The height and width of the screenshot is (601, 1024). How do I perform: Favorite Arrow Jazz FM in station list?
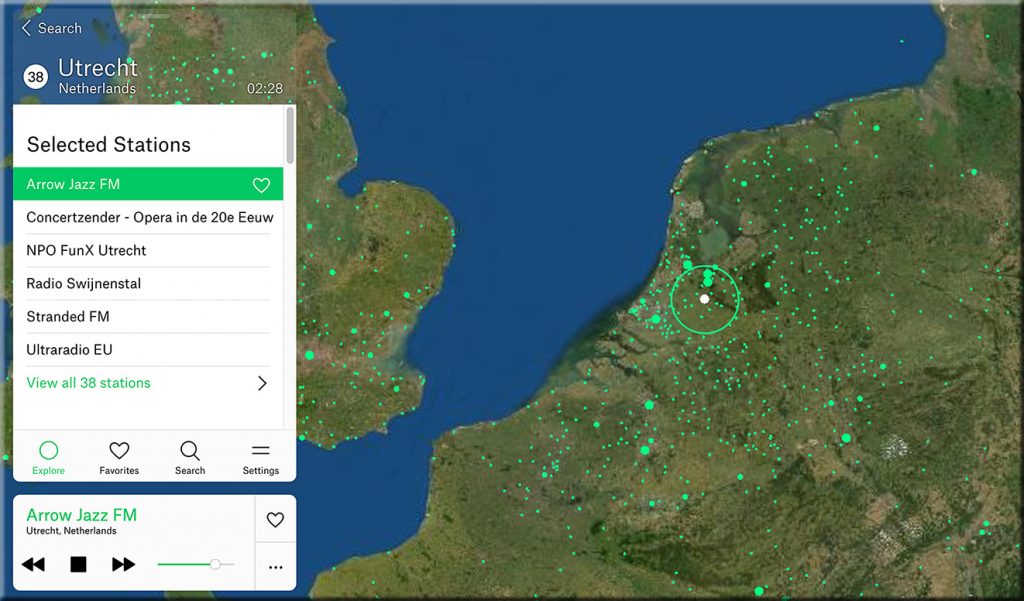point(261,185)
